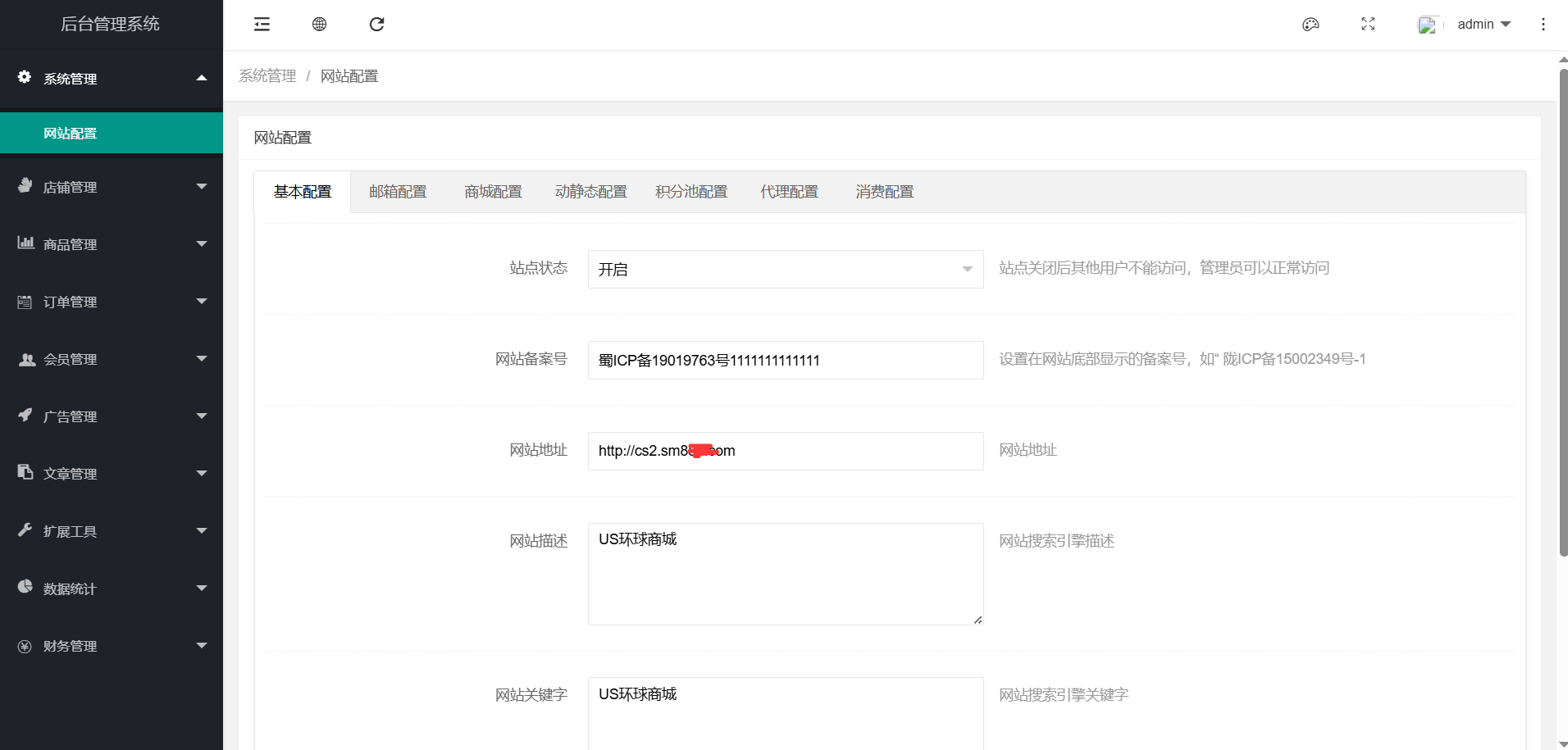Click the globe website icon in header
The width and height of the screenshot is (1568, 750).
point(319,25)
